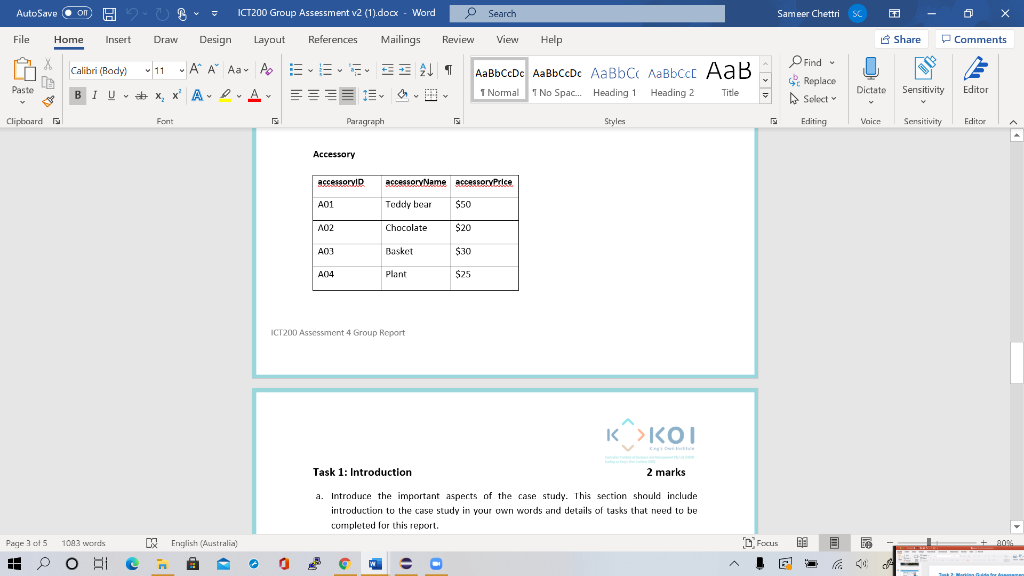This screenshot has height=576, width=1024.
Task: Click the Share button
Action: (899, 40)
